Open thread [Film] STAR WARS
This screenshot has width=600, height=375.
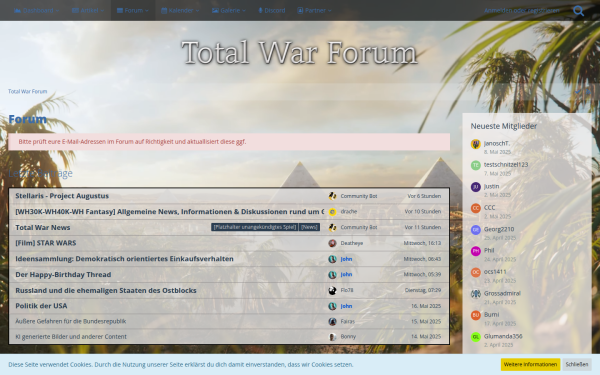tap(46, 243)
